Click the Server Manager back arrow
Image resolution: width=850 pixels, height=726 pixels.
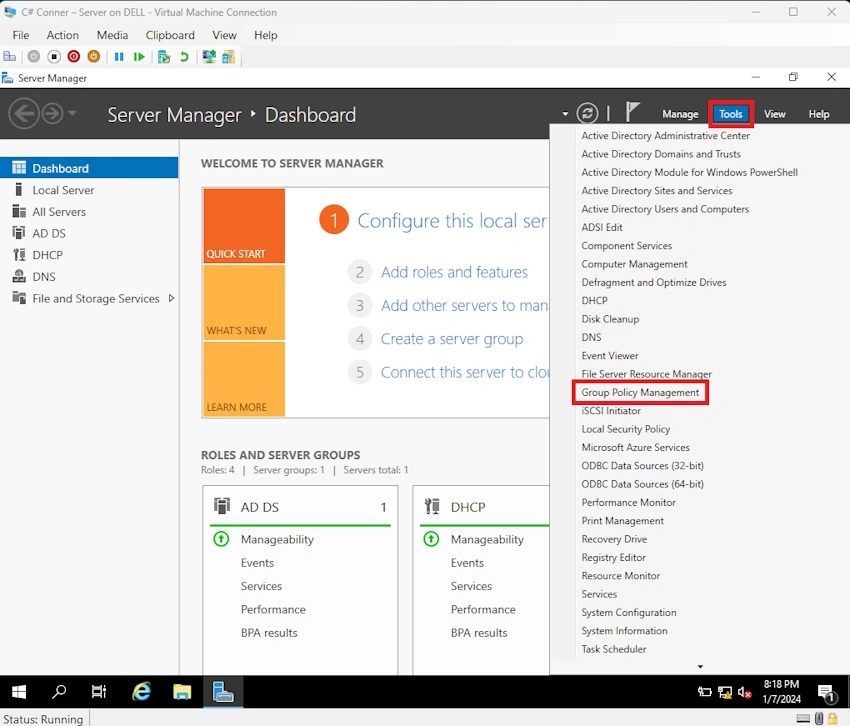pyautogui.click(x=23, y=114)
